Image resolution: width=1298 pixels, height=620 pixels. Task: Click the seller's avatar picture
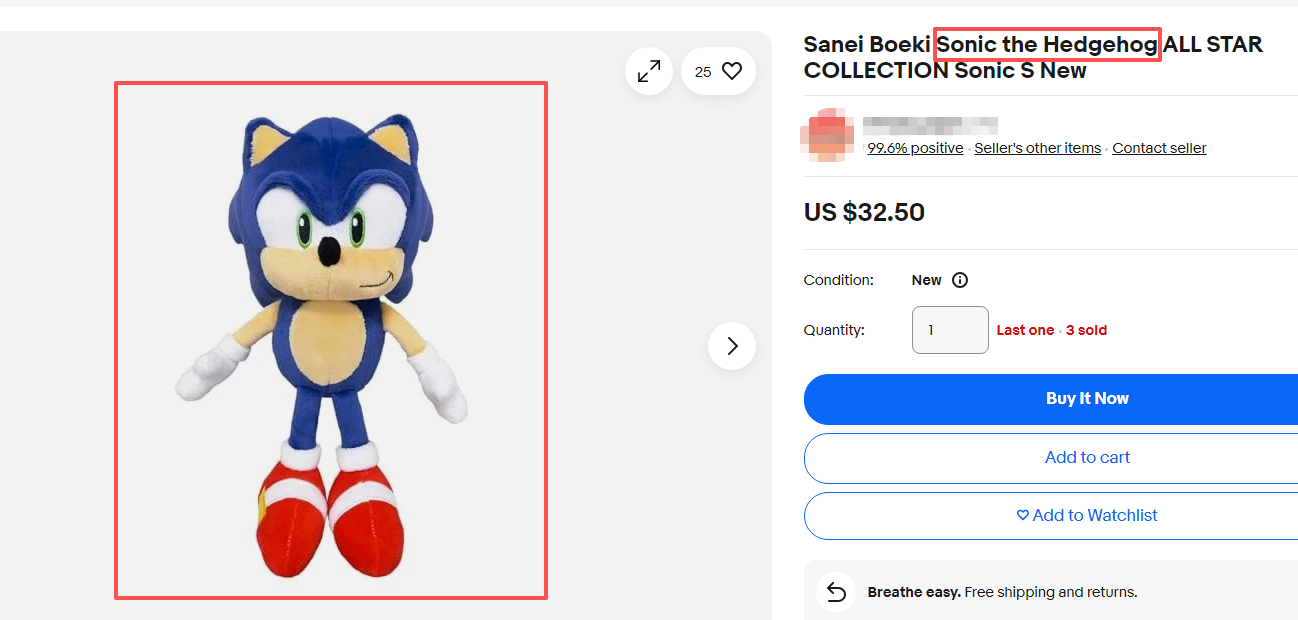[827, 138]
